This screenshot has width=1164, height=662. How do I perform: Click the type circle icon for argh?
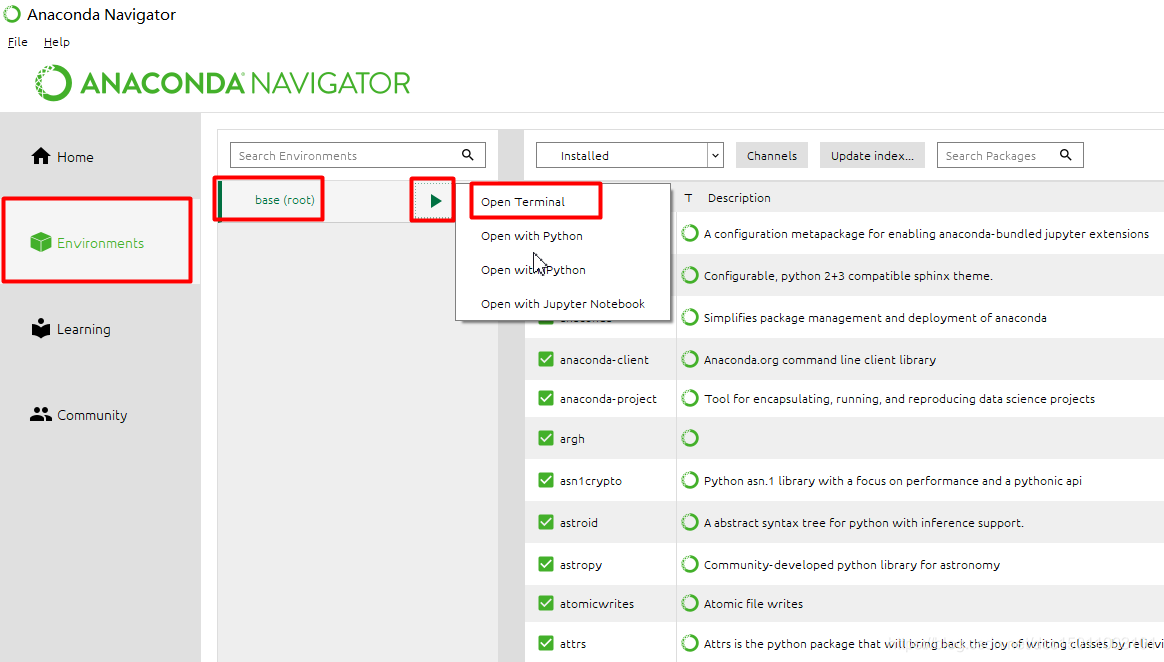coord(690,439)
